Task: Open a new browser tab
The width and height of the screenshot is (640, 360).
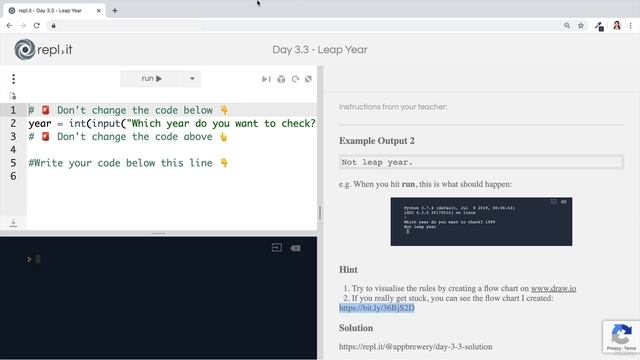Action: point(115,11)
